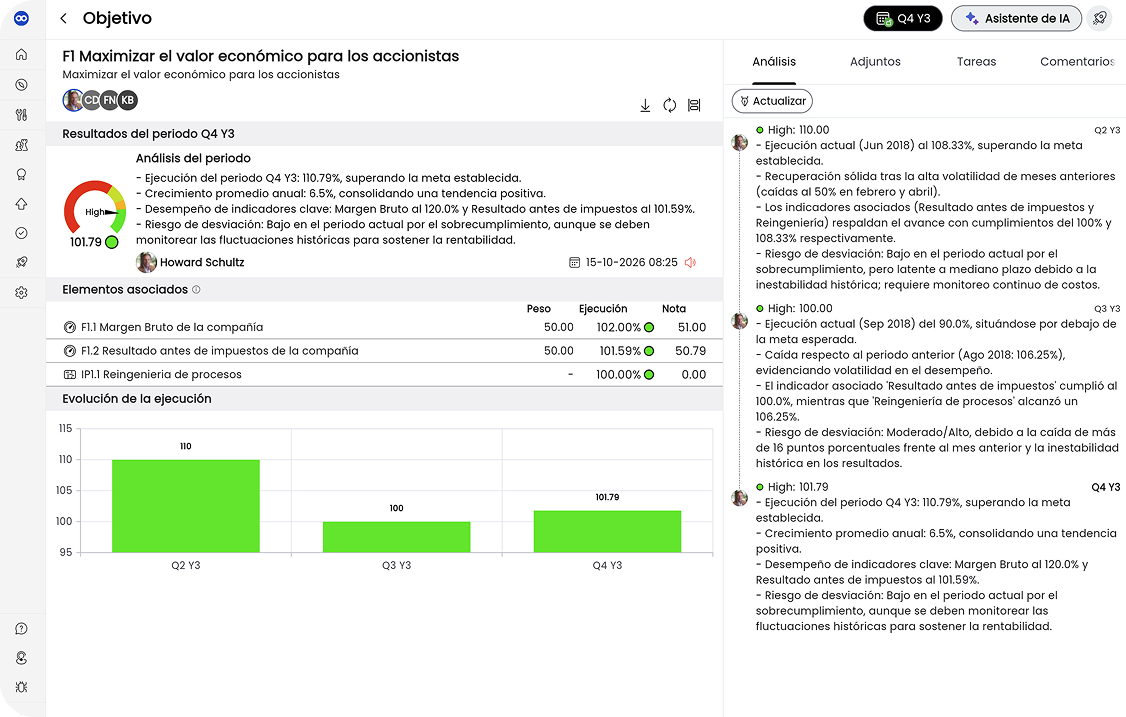Switch to the Comentarios tab
Image resolution: width=1126 pixels, height=717 pixels.
(x=1076, y=62)
